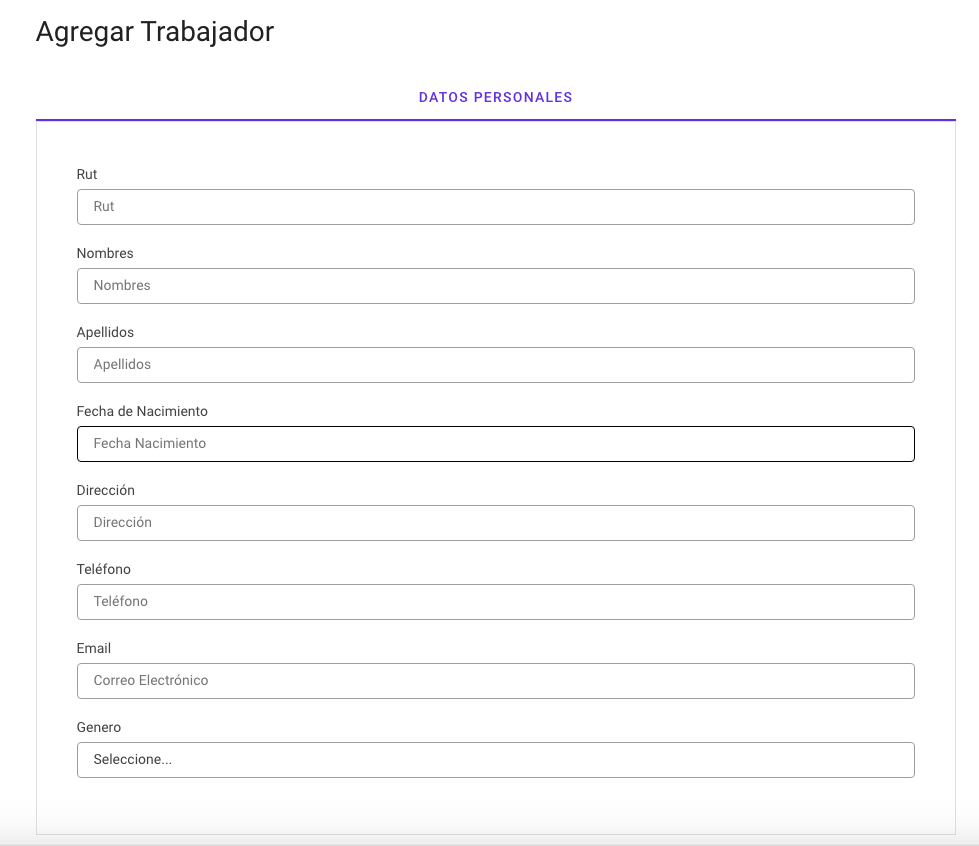Click the Agregar Trabajador page heading
979x846 pixels.
coord(155,32)
